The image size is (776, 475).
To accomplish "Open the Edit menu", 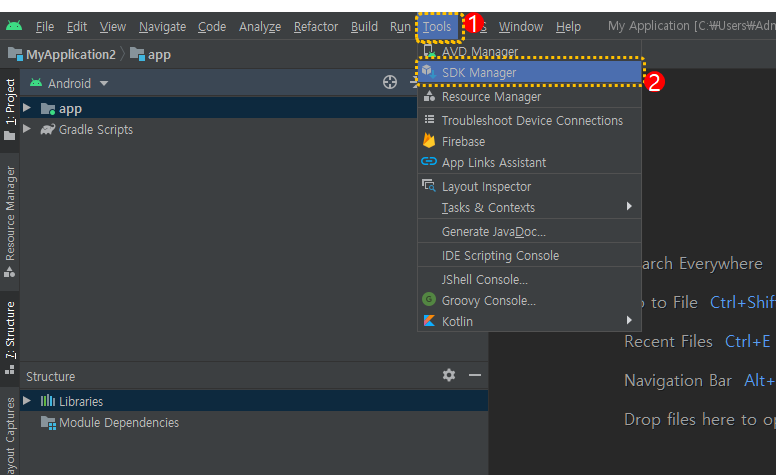I will (77, 27).
